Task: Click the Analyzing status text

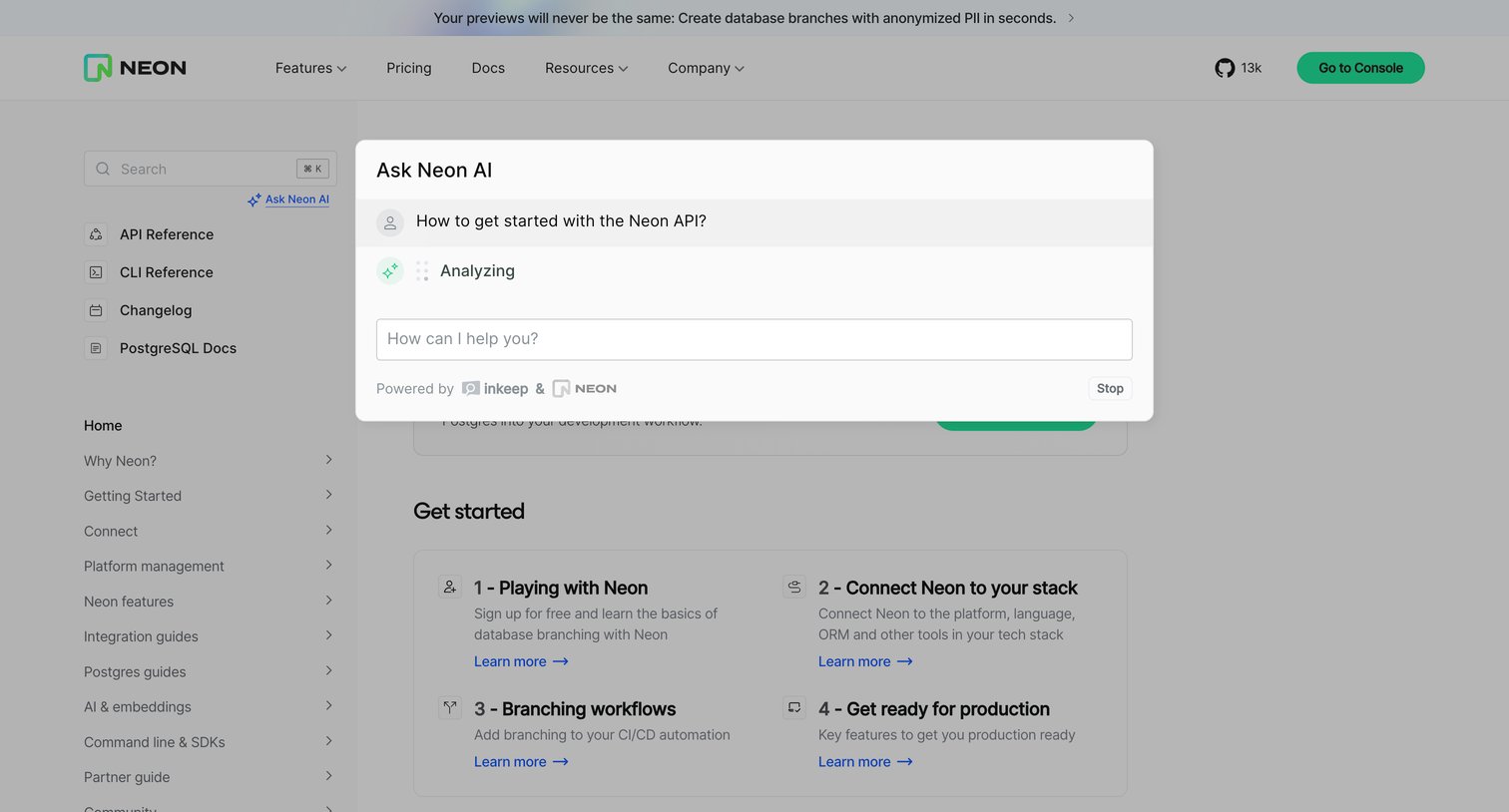Action: 477,271
